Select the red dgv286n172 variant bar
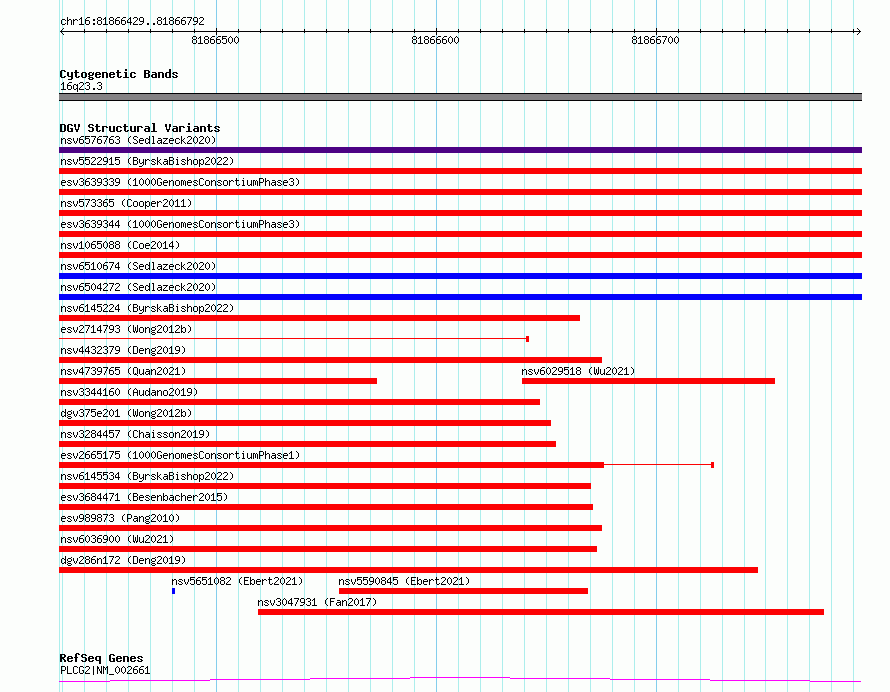Viewport: 890px width, 692px height. coord(408,570)
